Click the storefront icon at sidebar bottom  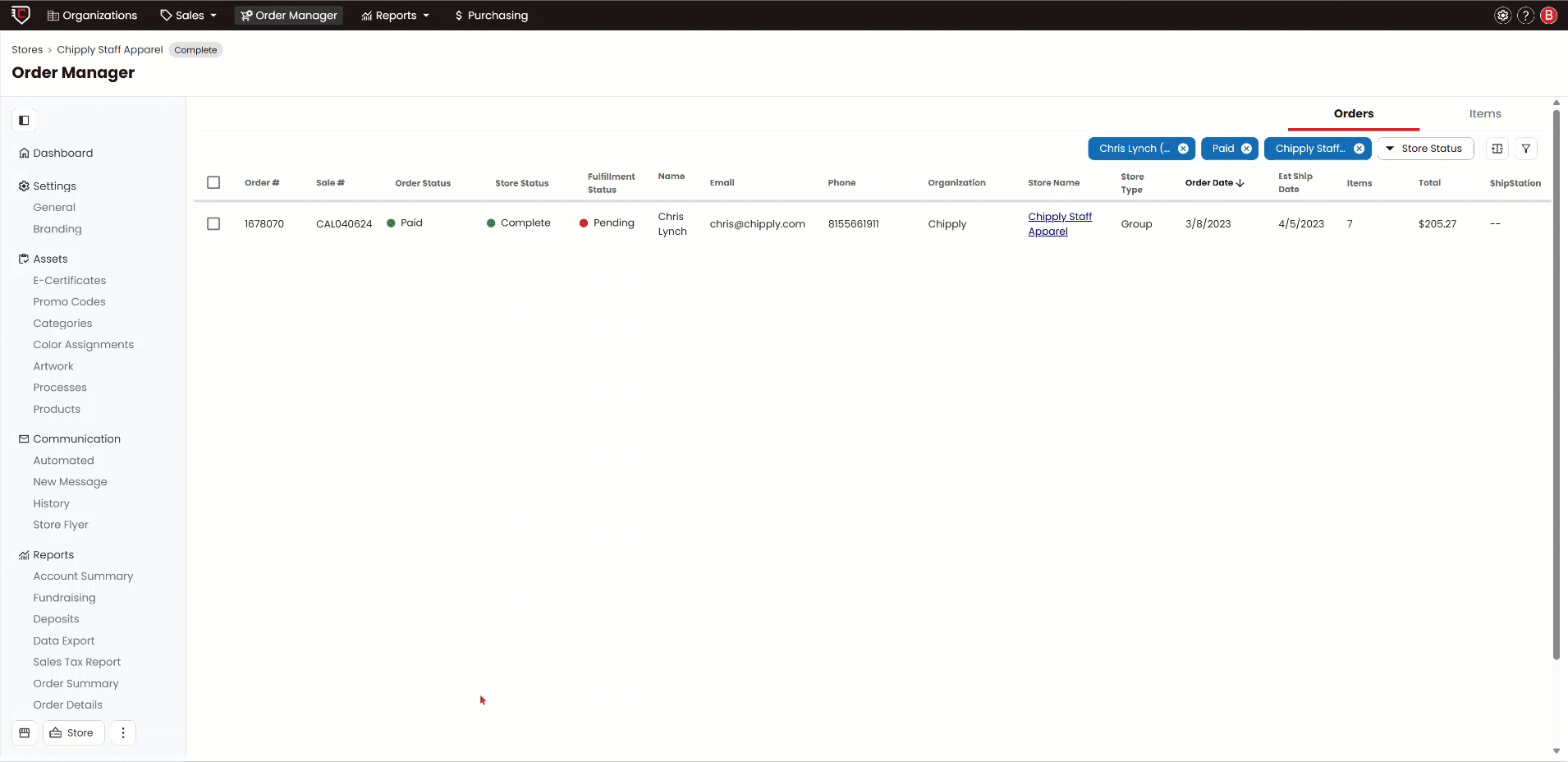point(25,733)
